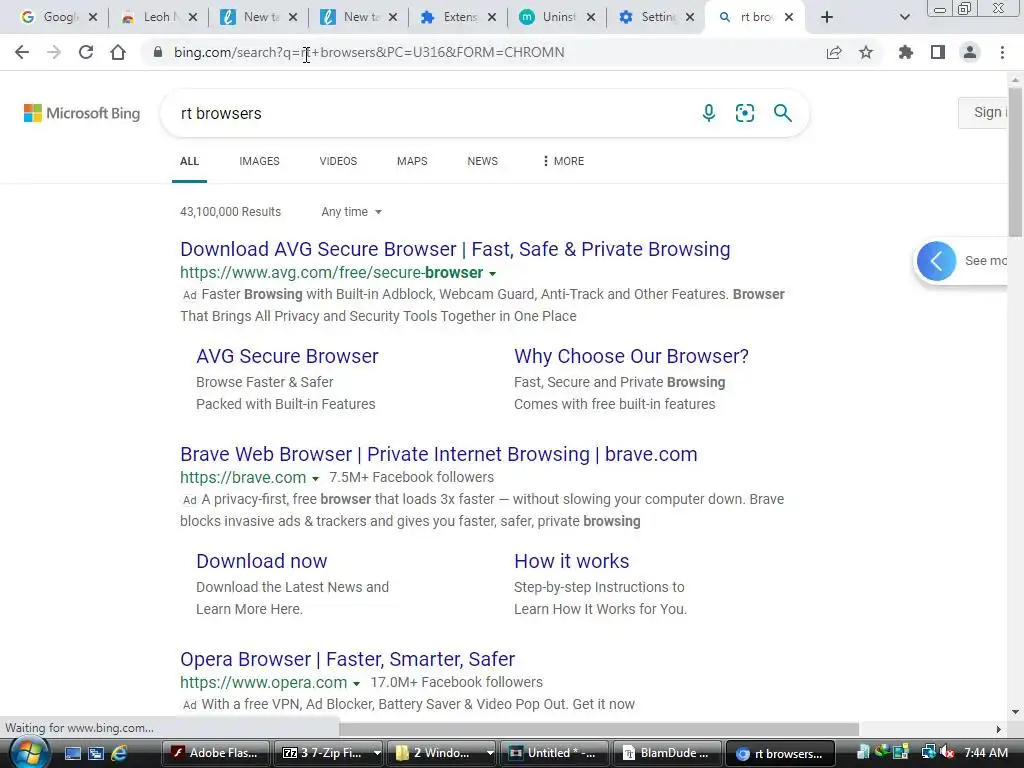Select the ALL search tab
1024x768 pixels.
click(189, 161)
